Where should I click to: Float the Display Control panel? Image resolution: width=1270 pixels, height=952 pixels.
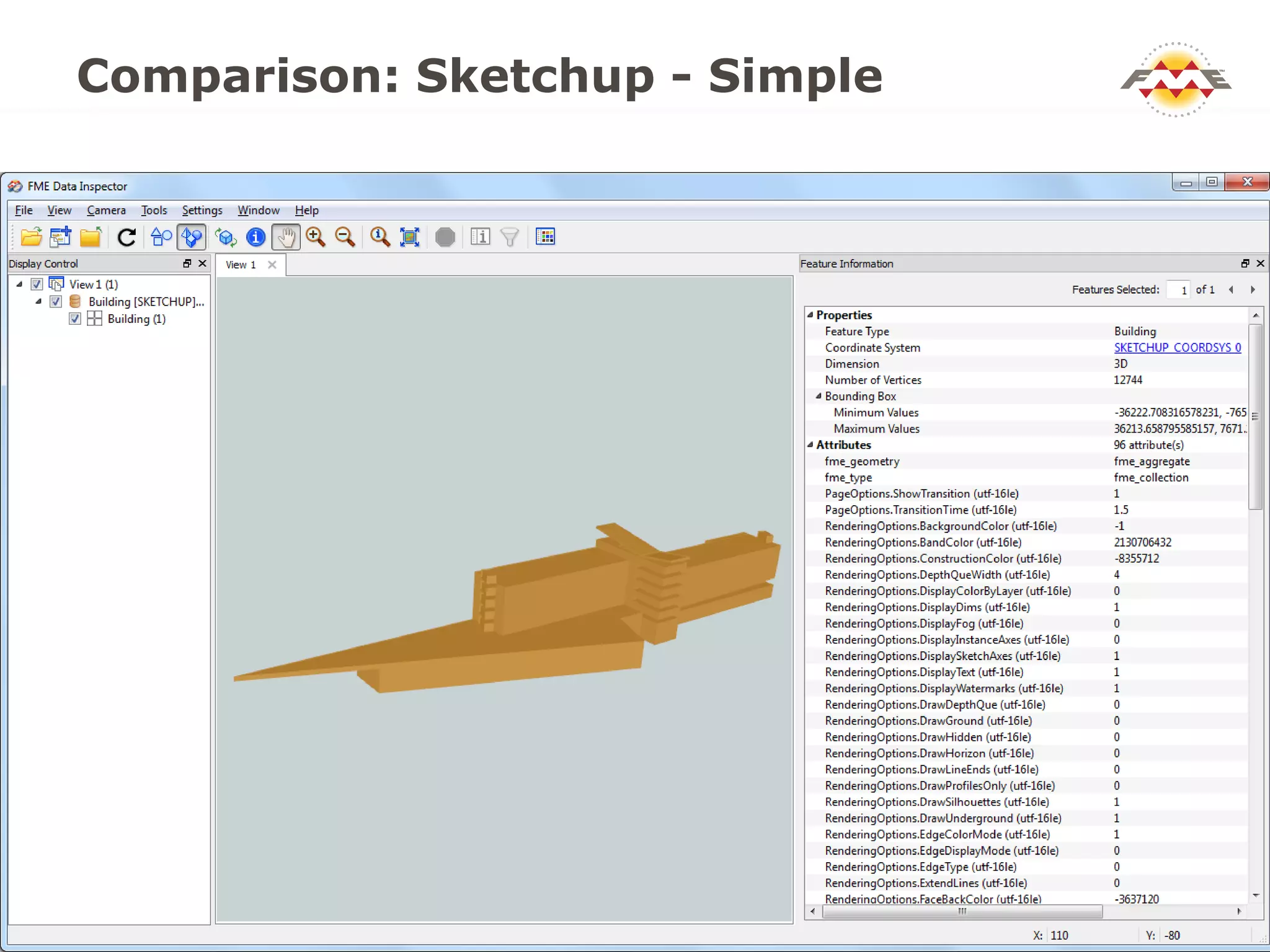tap(187, 263)
